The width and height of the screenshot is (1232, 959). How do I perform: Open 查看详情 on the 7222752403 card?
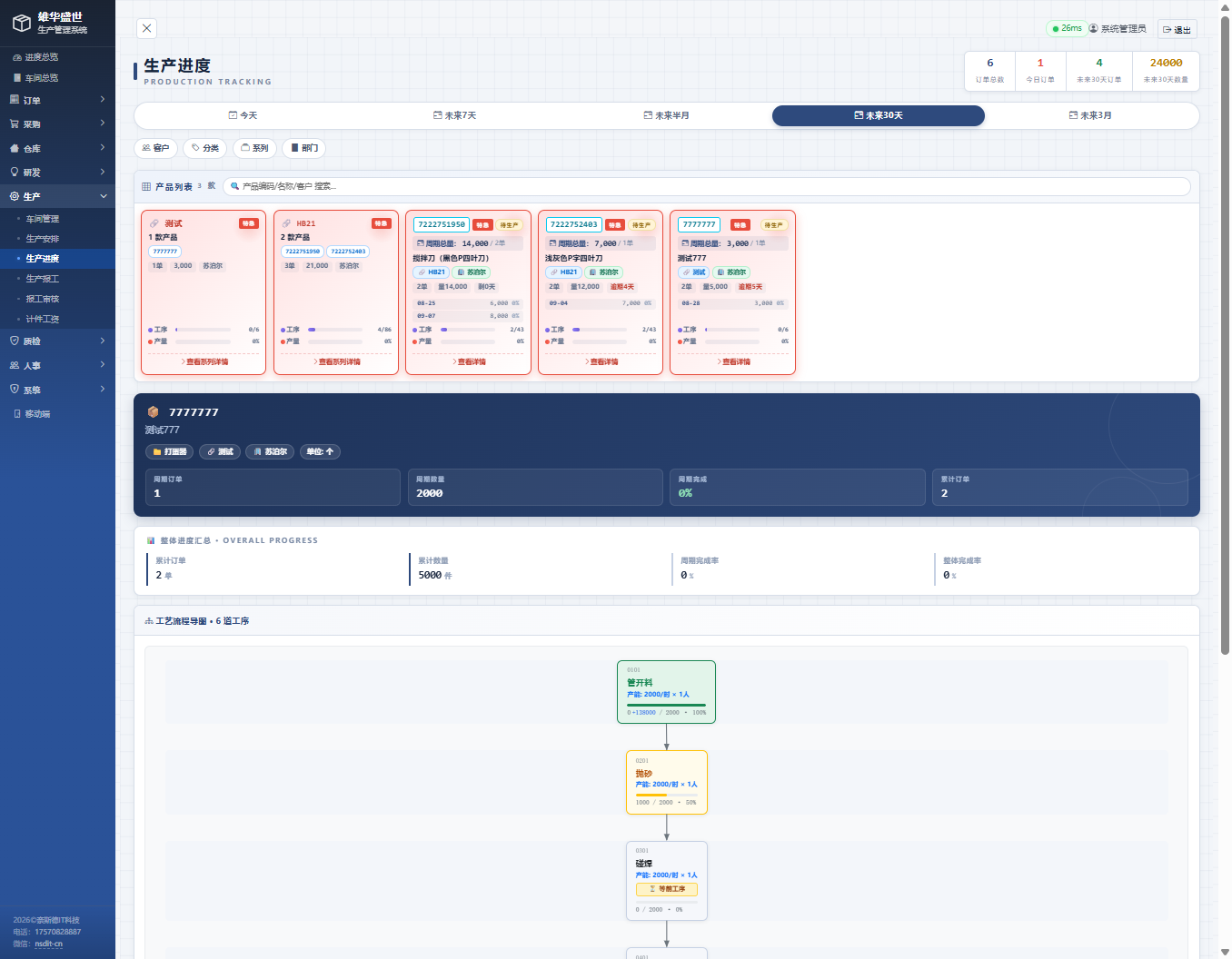click(x=601, y=361)
